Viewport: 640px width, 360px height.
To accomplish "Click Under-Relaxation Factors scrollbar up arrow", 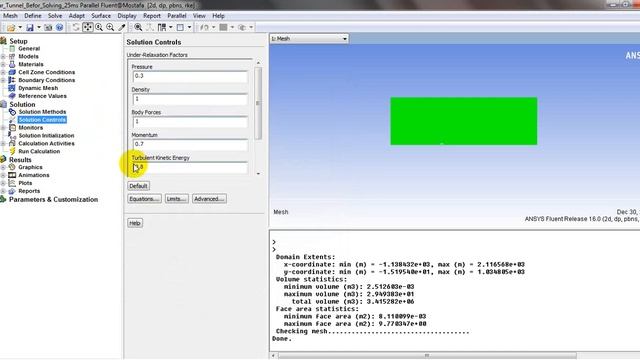I will pos(258,63).
